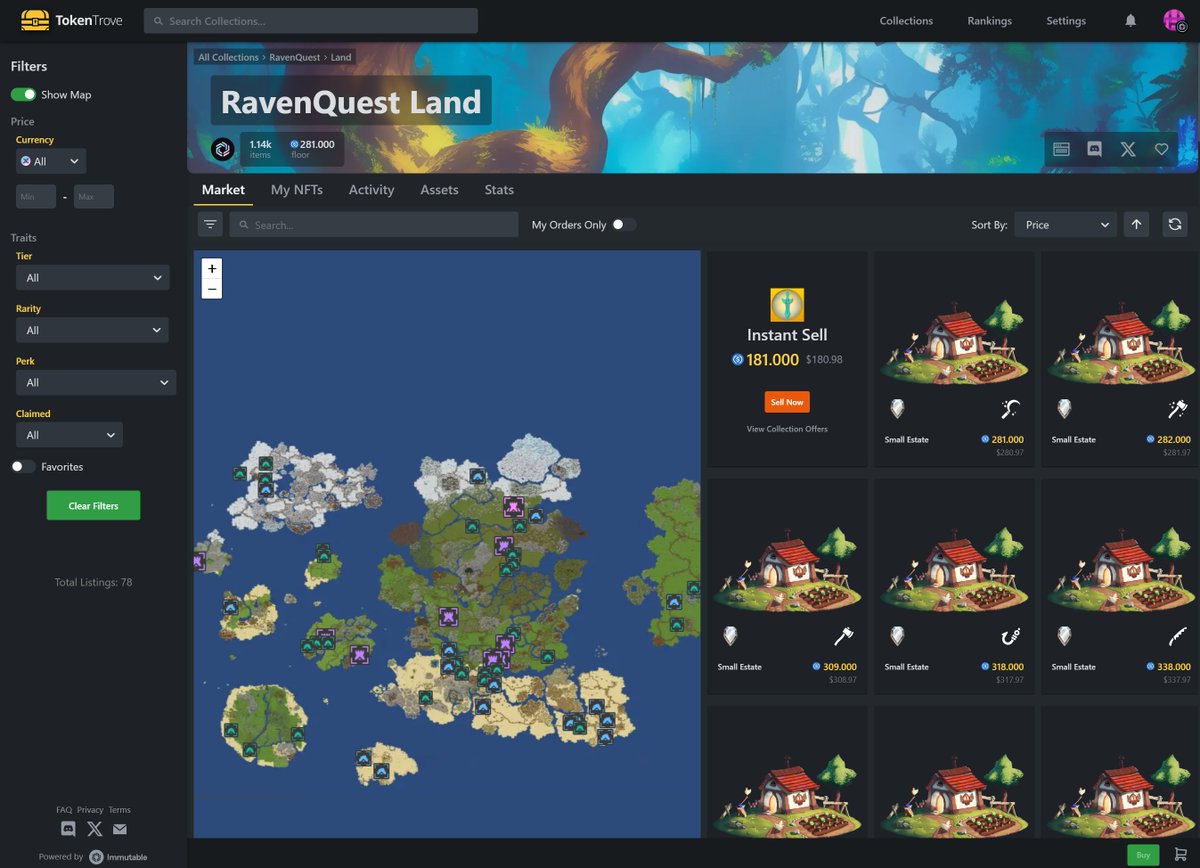Open the X icon in the banner
Viewport: 1200px width, 868px height.
point(1128,149)
